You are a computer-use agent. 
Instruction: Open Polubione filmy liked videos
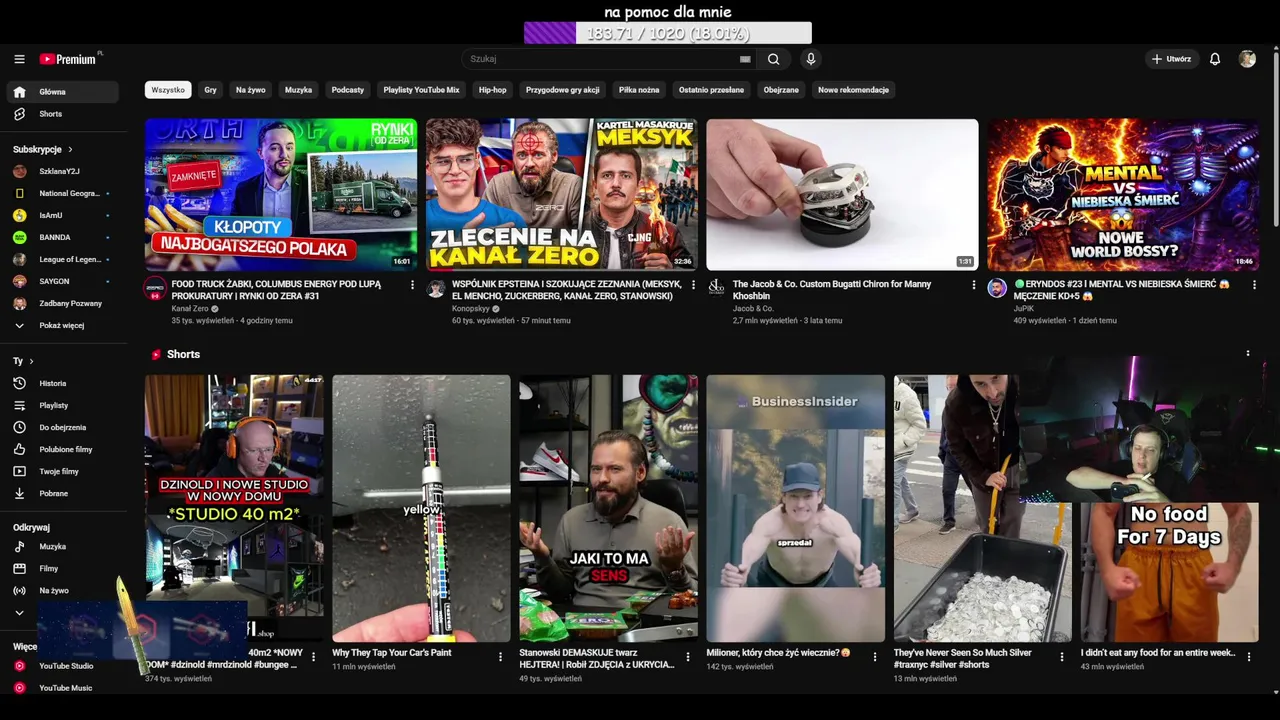click(x=63, y=449)
